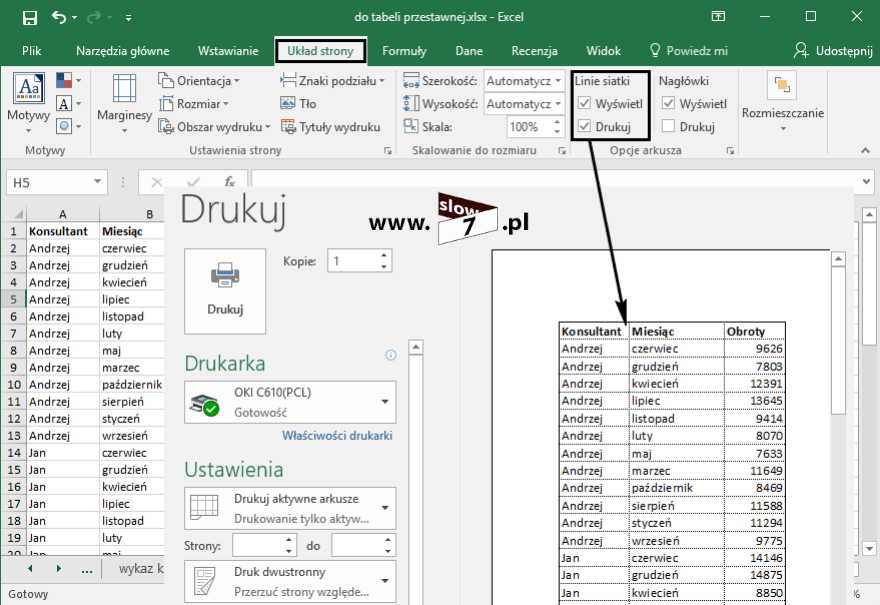The width and height of the screenshot is (880, 605).
Task: Open Właściwości drukarki link
Action: [x=337, y=436]
